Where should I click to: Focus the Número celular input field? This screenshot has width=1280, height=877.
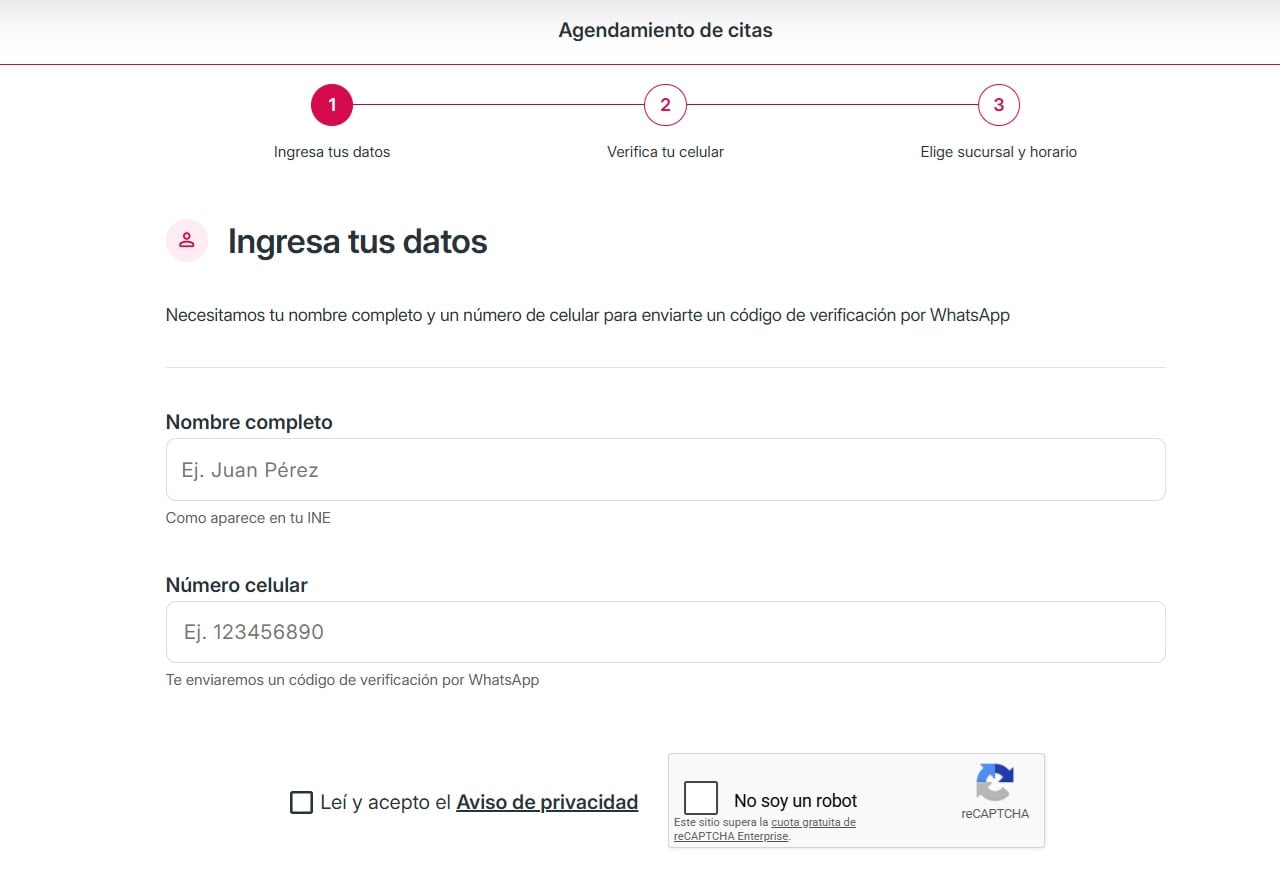665,631
